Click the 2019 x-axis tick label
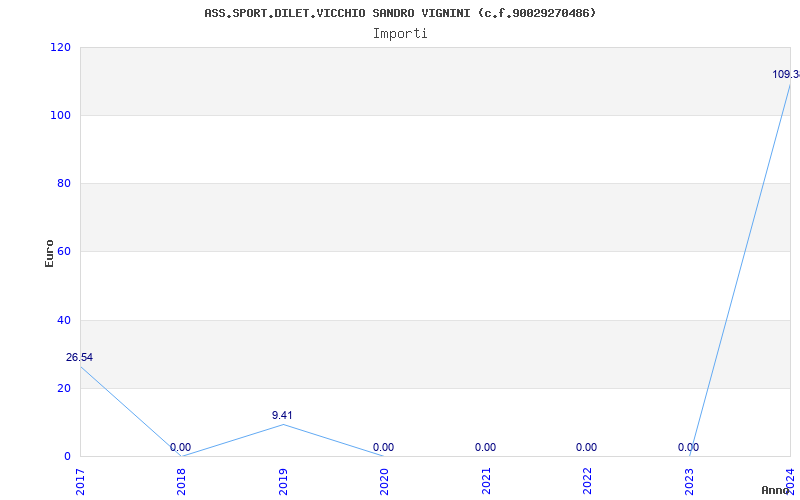The height and width of the screenshot is (500, 800). pos(283,481)
